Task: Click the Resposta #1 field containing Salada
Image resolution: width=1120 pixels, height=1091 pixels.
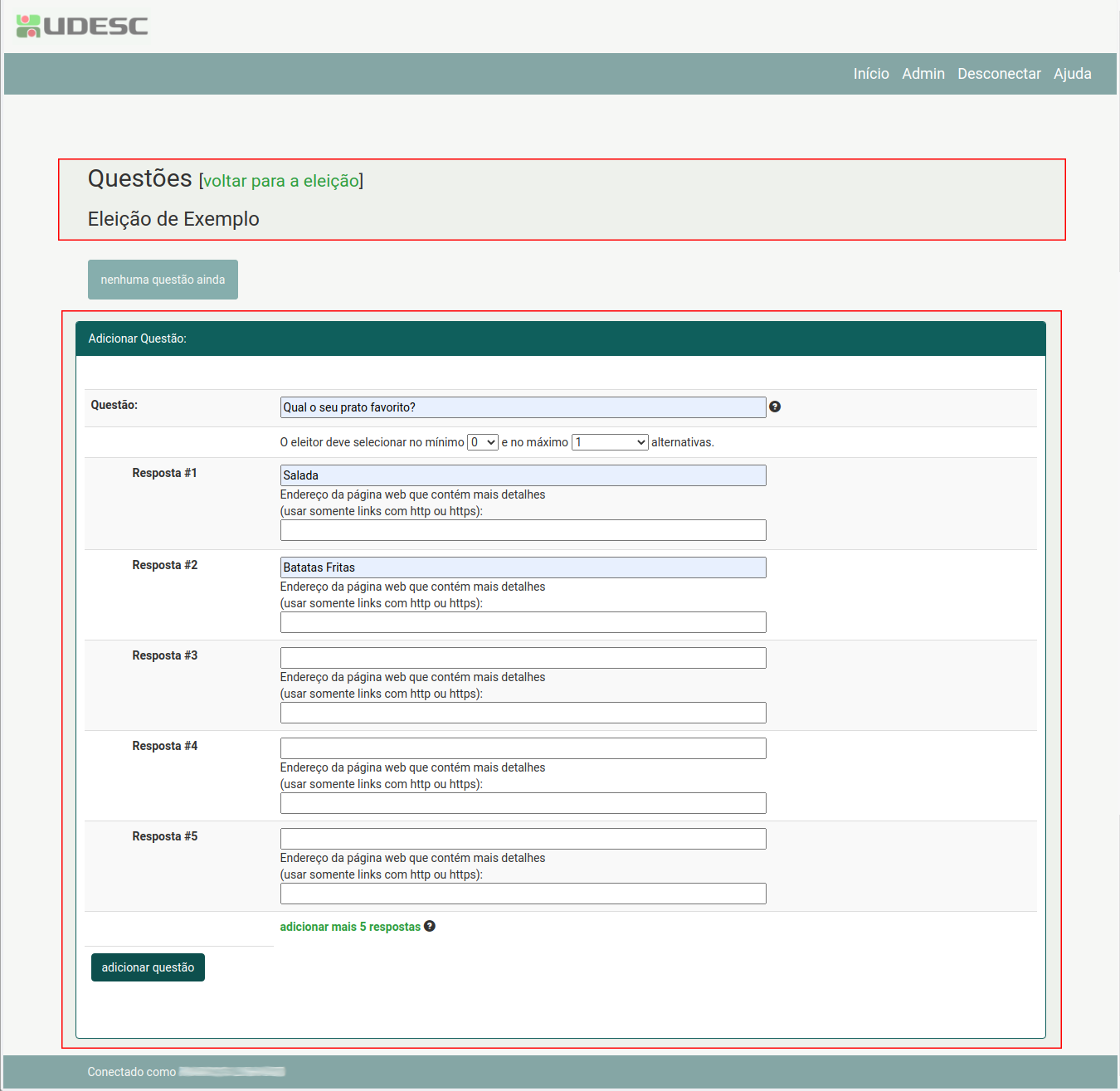Action: point(523,475)
